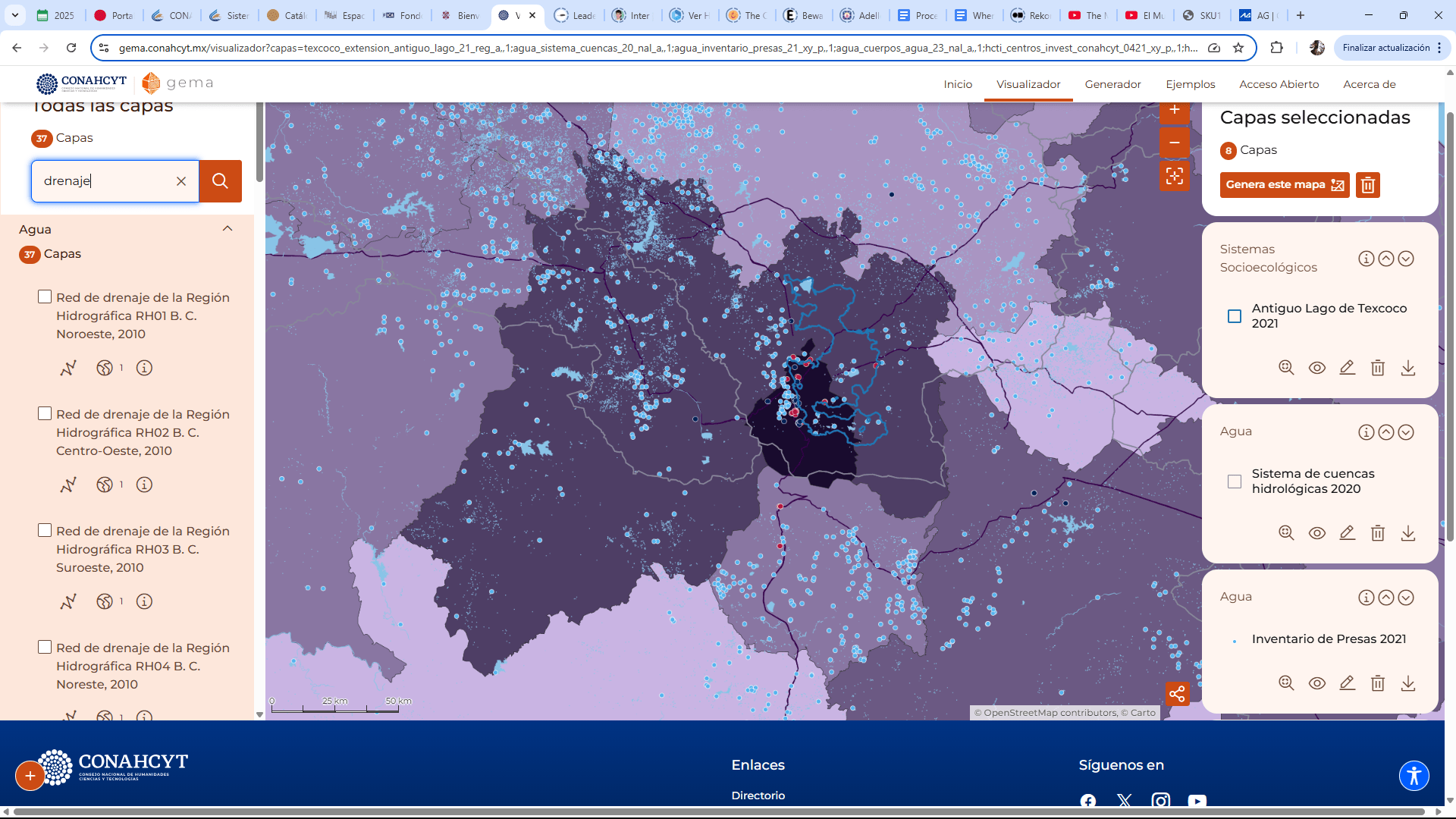Zoom in on the map
The image size is (1456, 819).
pos(1174,111)
